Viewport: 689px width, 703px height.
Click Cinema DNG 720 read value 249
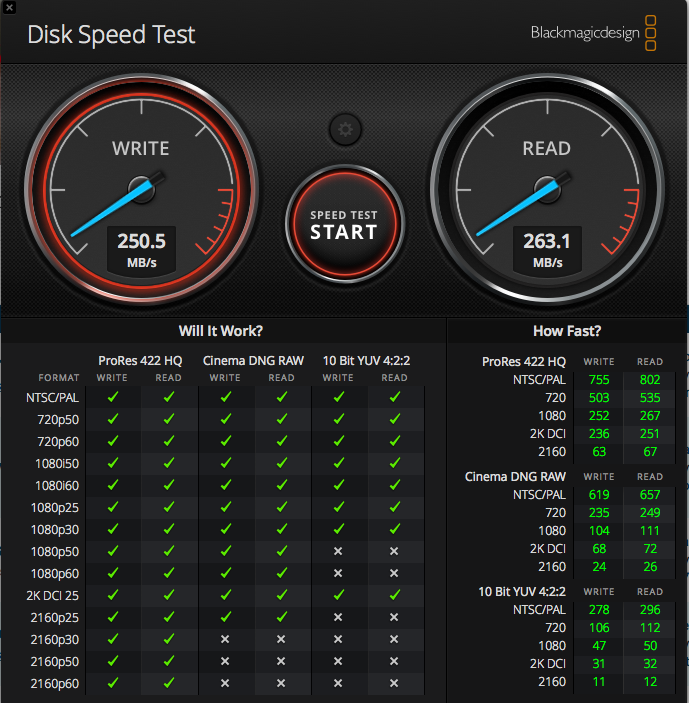pyautogui.click(x=650, y=512)
